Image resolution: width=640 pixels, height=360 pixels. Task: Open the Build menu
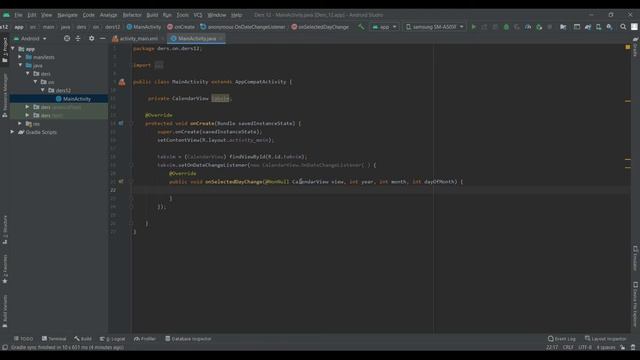point(152,15)
